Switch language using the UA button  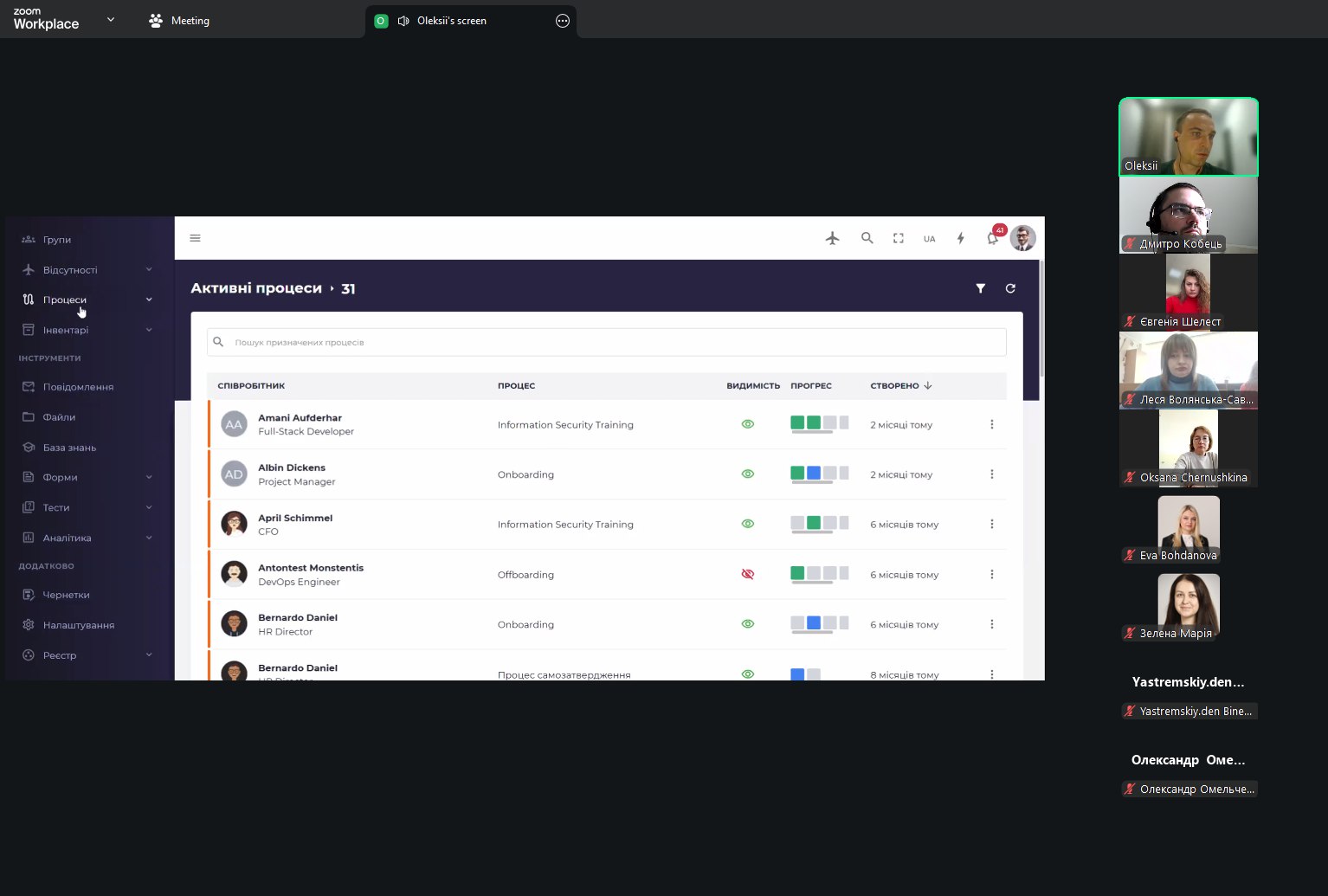[x=929, y=239]
